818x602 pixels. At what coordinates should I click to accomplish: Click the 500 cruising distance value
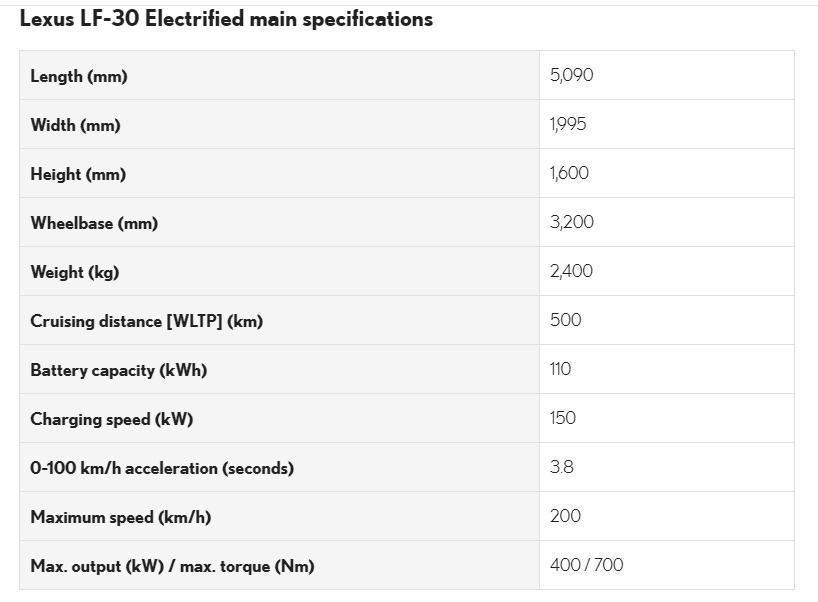click(565, 320)
